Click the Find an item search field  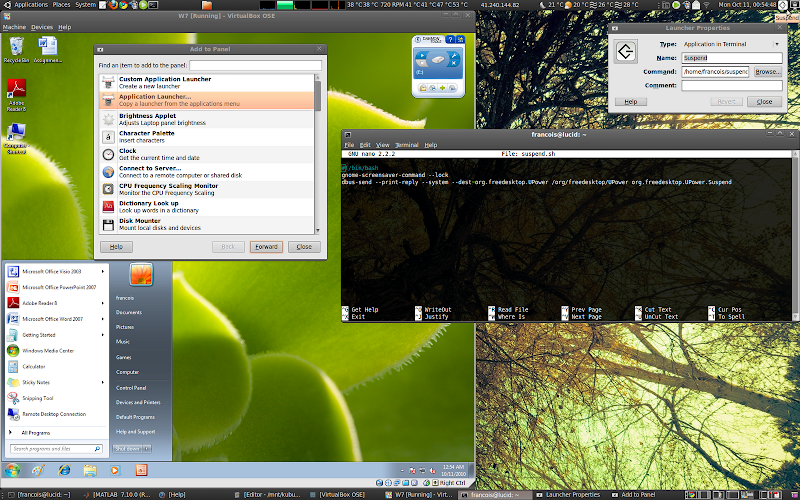pyautogui.click(x=256, y=65)
